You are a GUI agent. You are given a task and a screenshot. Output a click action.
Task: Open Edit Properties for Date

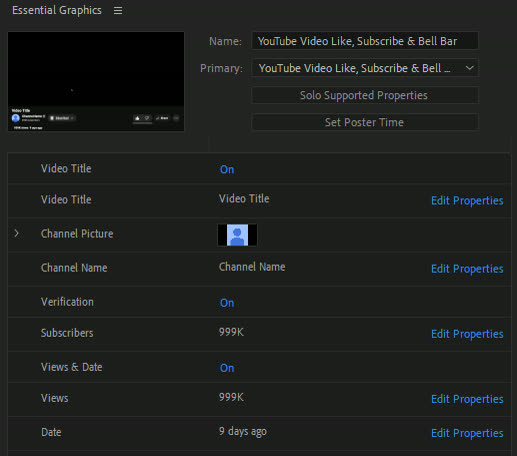pos(467,433)
